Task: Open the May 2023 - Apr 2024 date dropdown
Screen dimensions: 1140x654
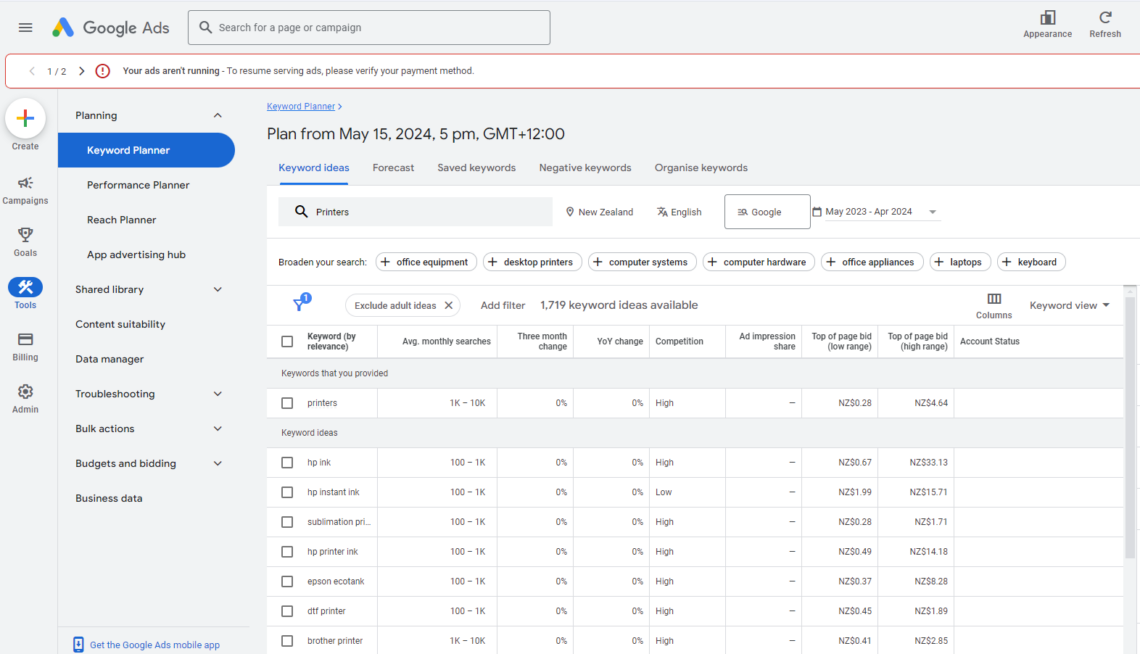Action: coord(875,211)
